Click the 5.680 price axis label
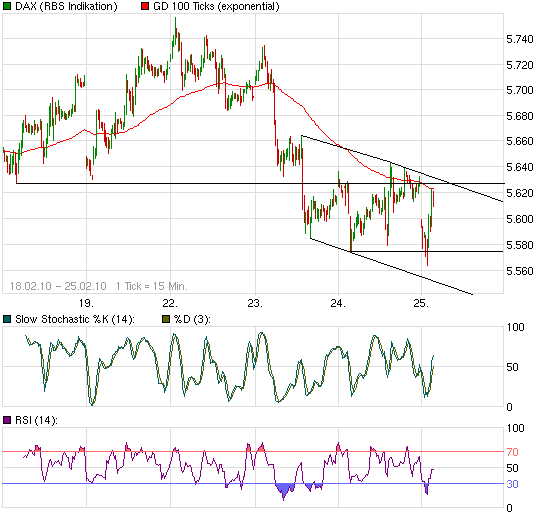The width and height of the screenshot is (545, 516). pos(520,116)
